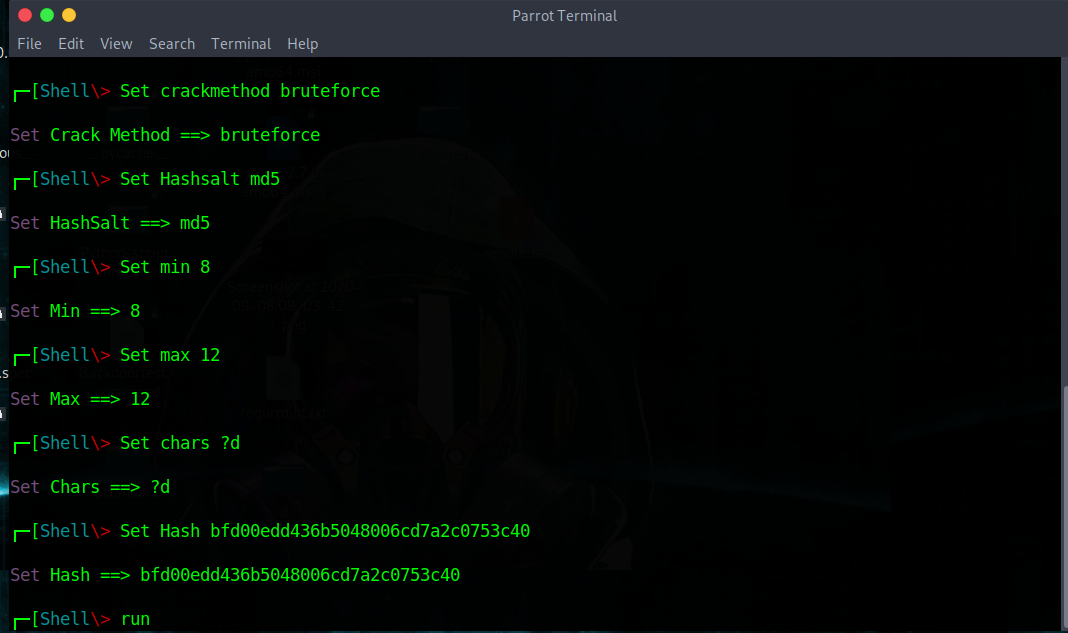
Task: Open the Help menu
Action: point(302,44)
